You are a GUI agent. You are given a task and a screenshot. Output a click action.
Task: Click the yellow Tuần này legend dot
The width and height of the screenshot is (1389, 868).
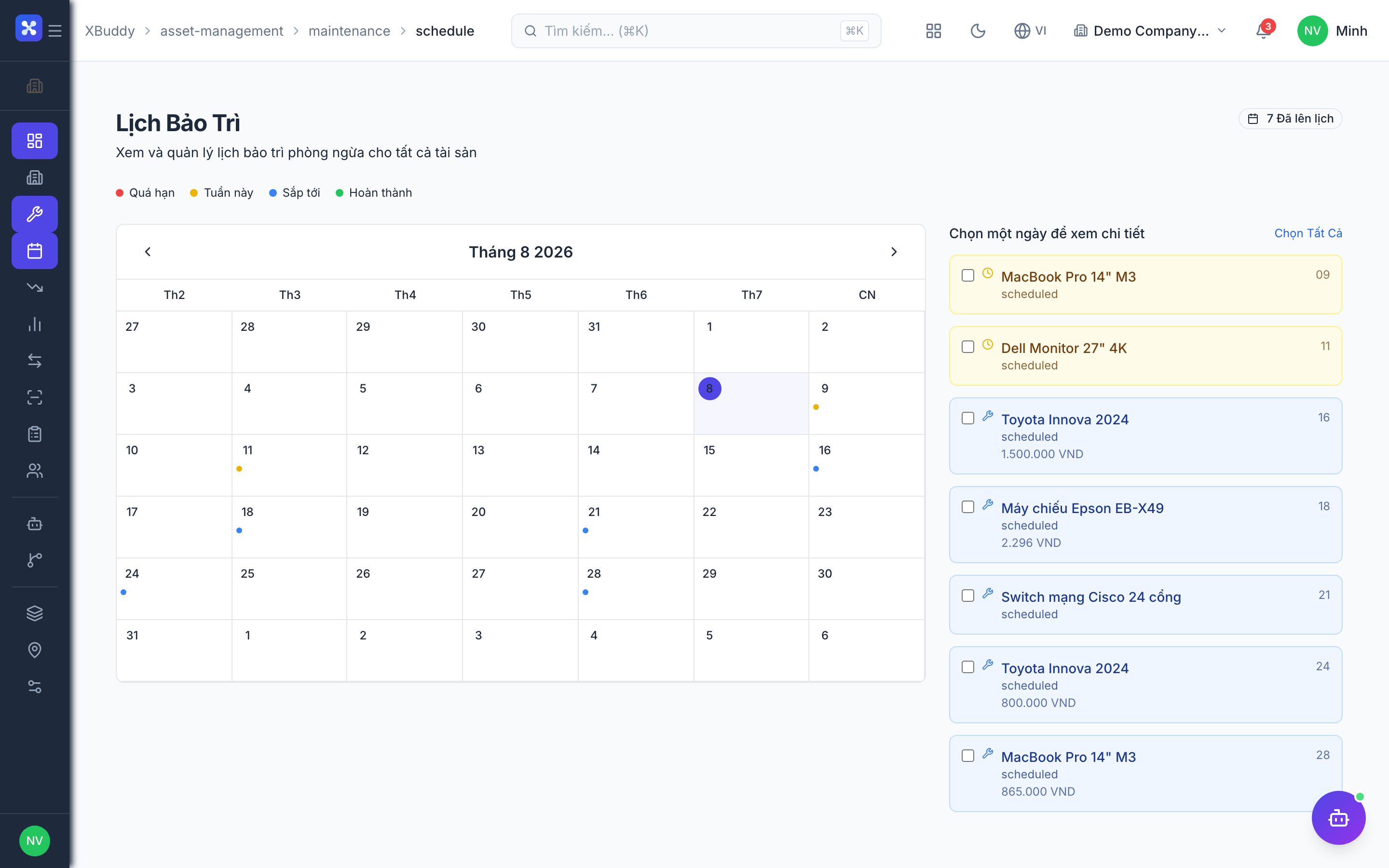(194, 193)
